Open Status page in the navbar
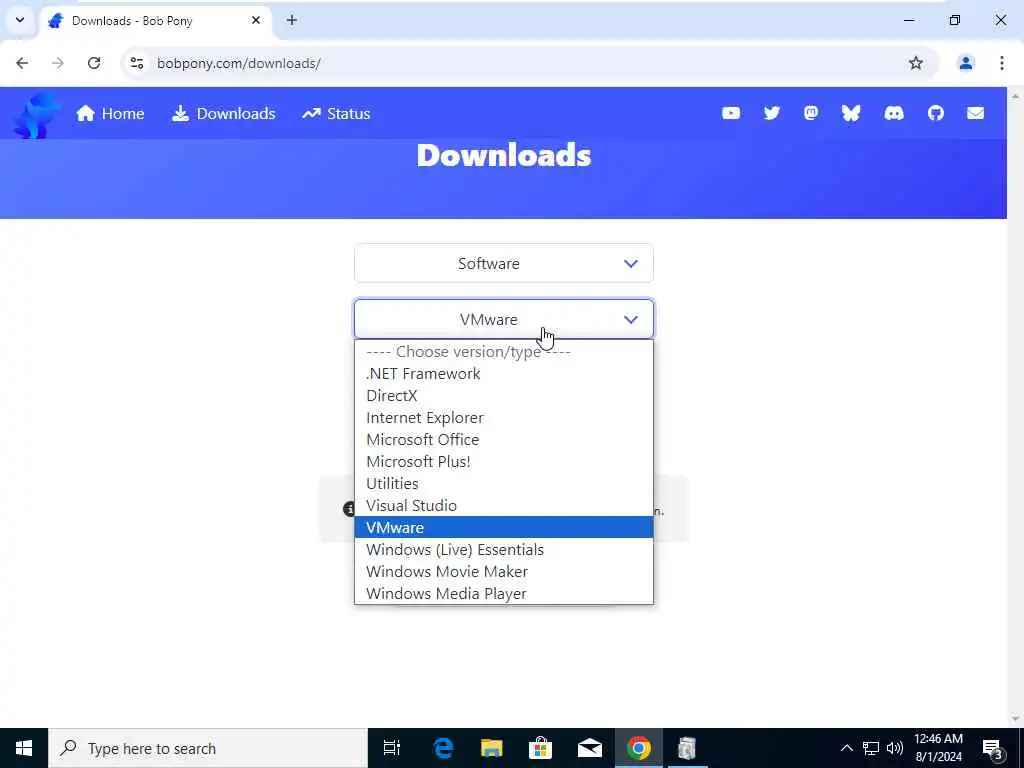This screenshot has width=1024, height=768. click(x=336, y=114)
